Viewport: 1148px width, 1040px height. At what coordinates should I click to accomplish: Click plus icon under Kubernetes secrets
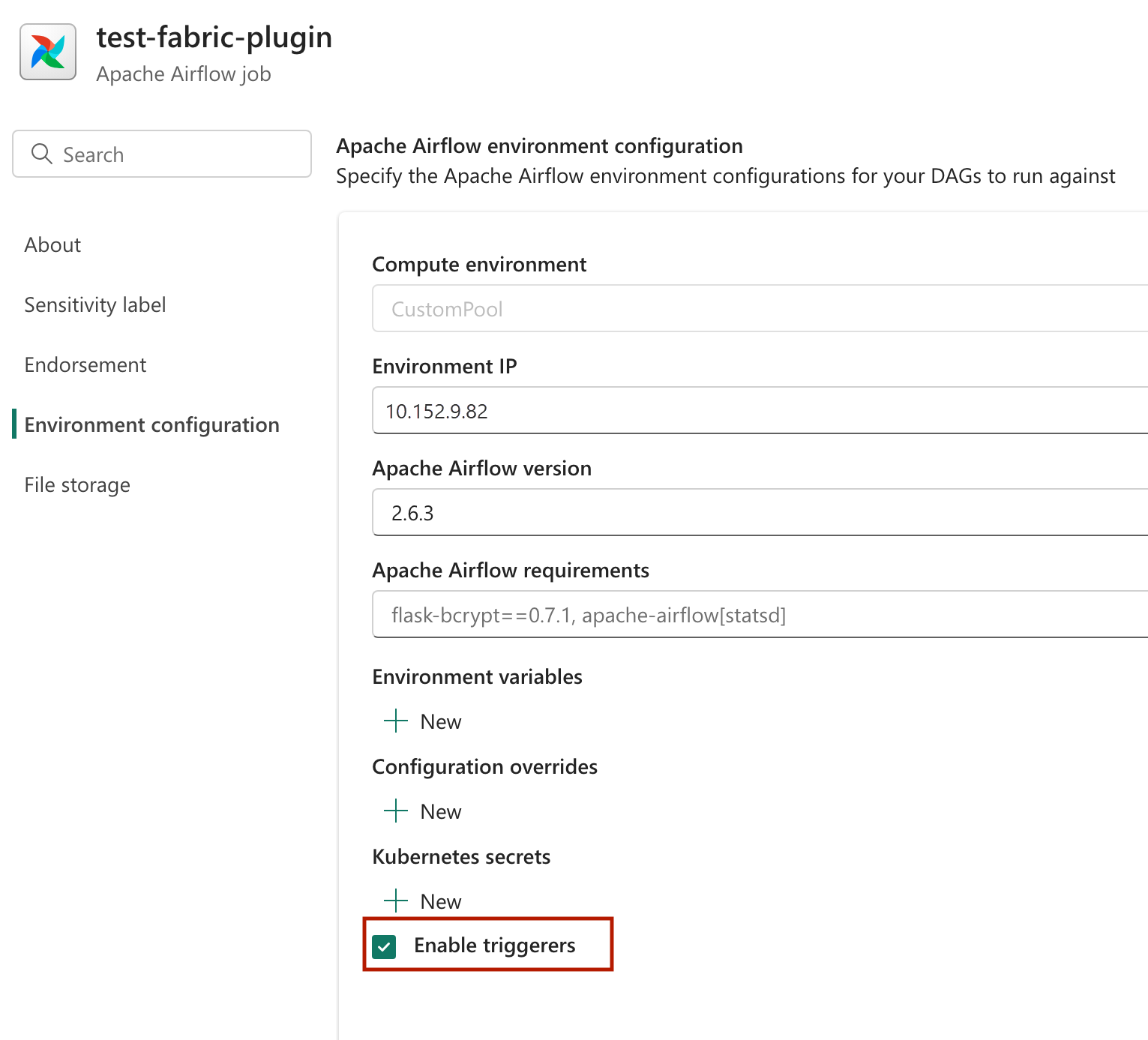pyautogui.click(x=395, y=901)
